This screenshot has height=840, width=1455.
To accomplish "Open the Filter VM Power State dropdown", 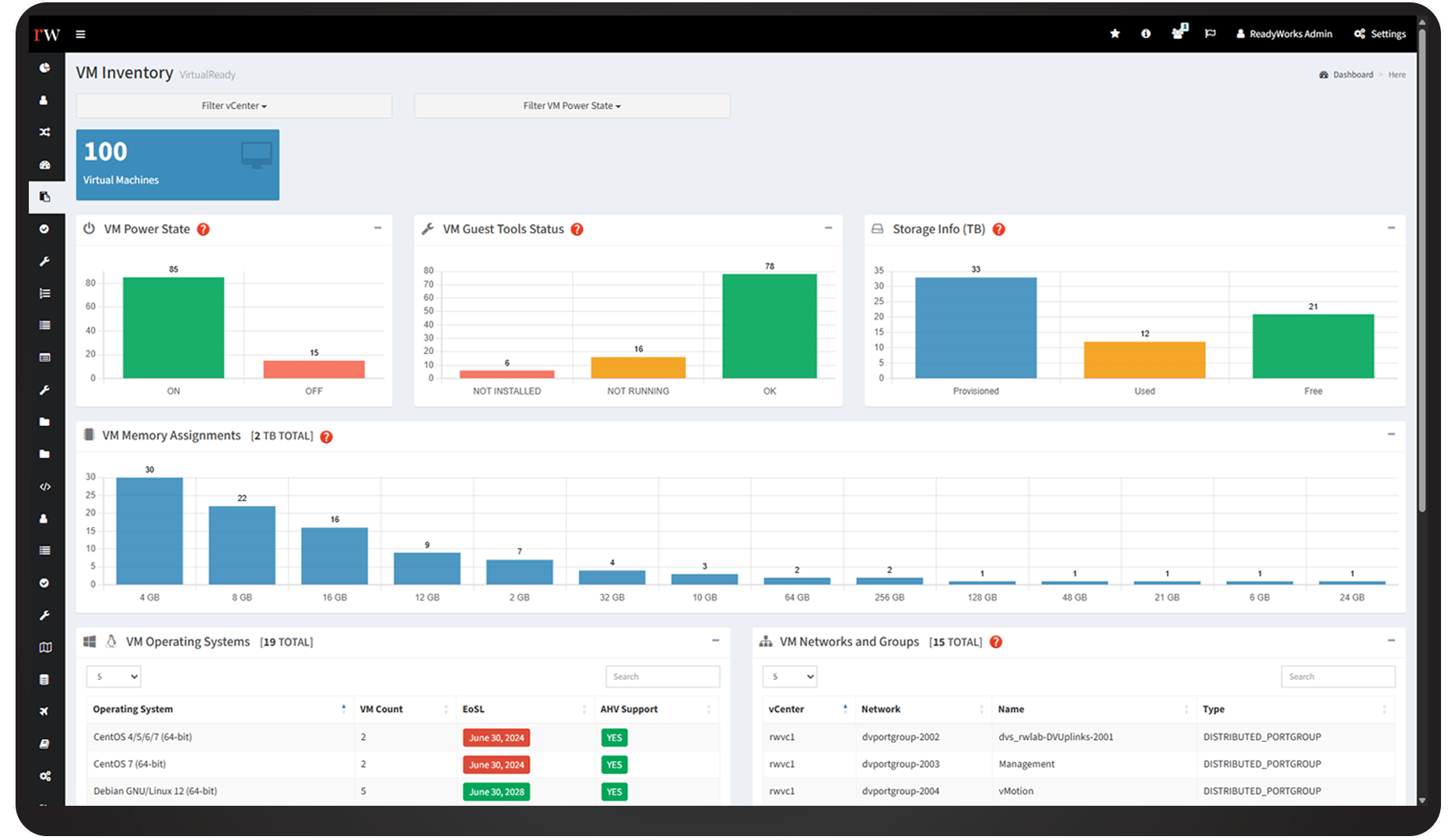I will click(572, 106).
